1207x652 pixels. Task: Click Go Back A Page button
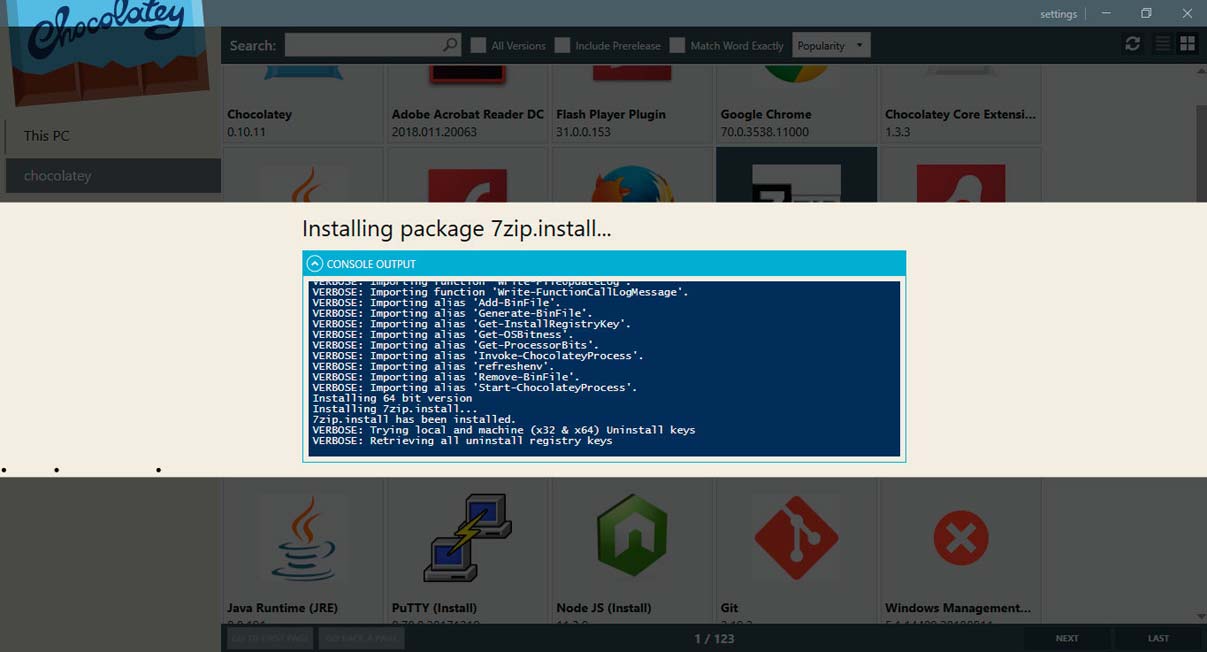(x=360, y=638)
